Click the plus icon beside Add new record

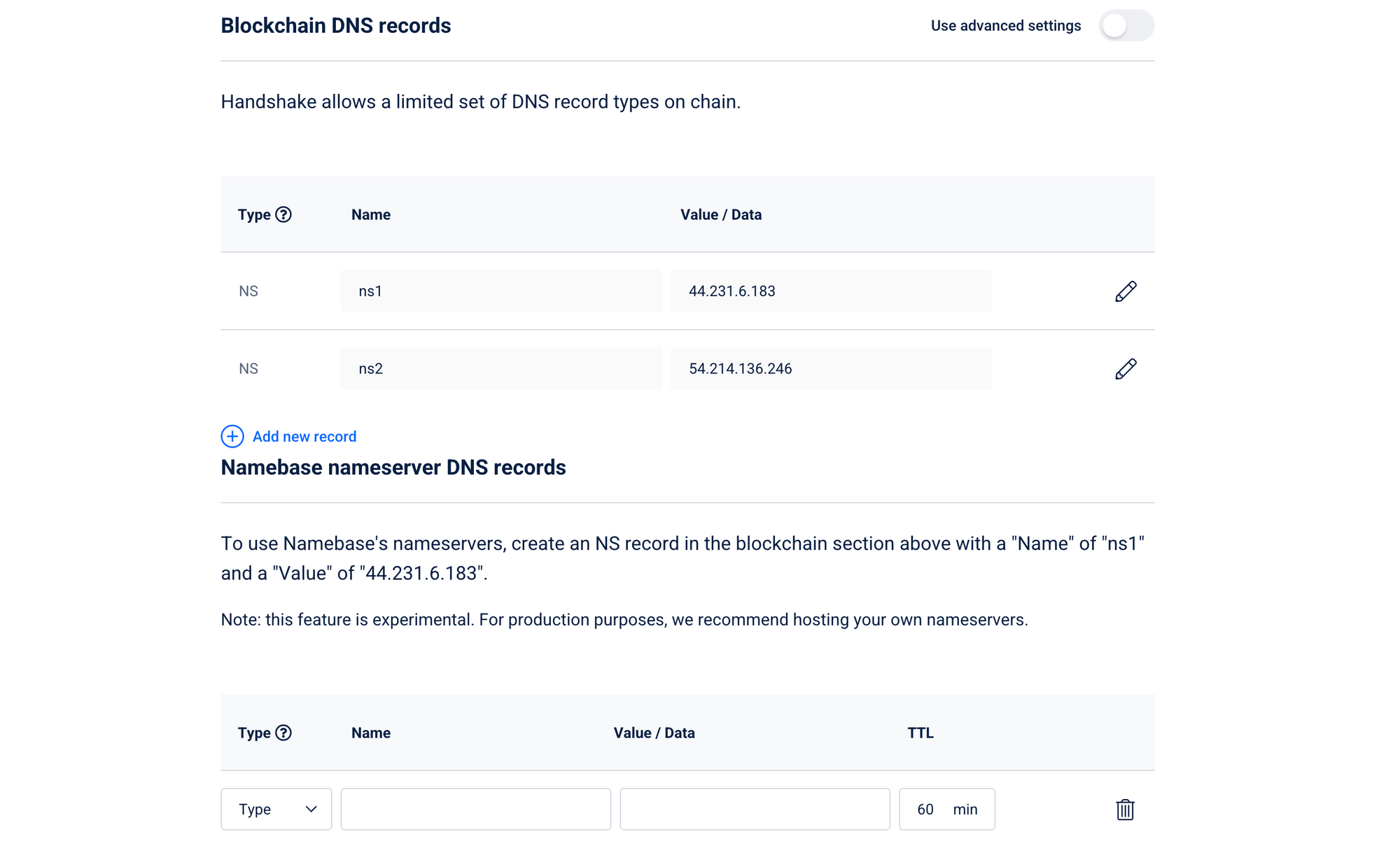tap(232, 436)
